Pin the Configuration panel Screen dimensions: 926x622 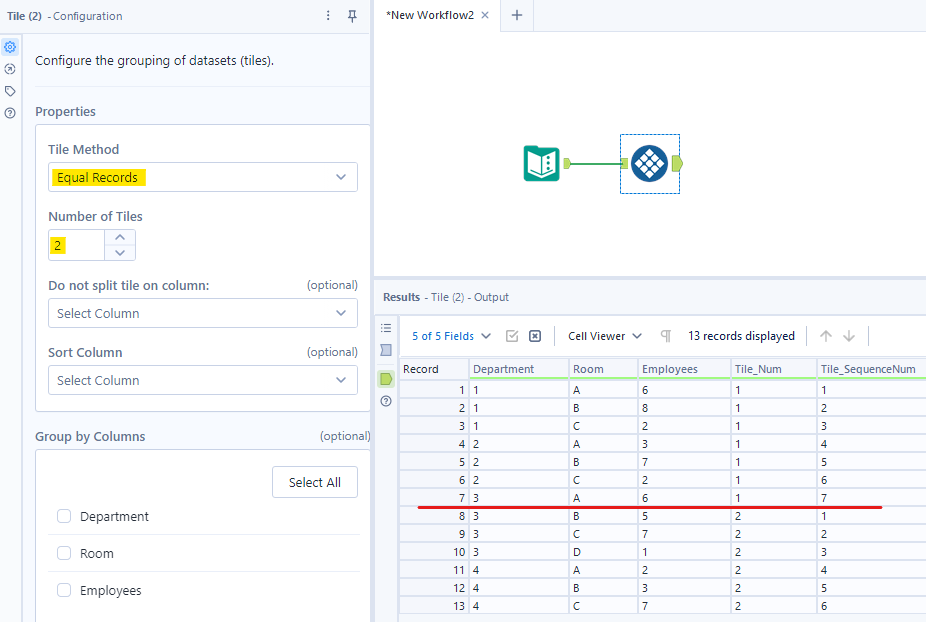[352, 16]
